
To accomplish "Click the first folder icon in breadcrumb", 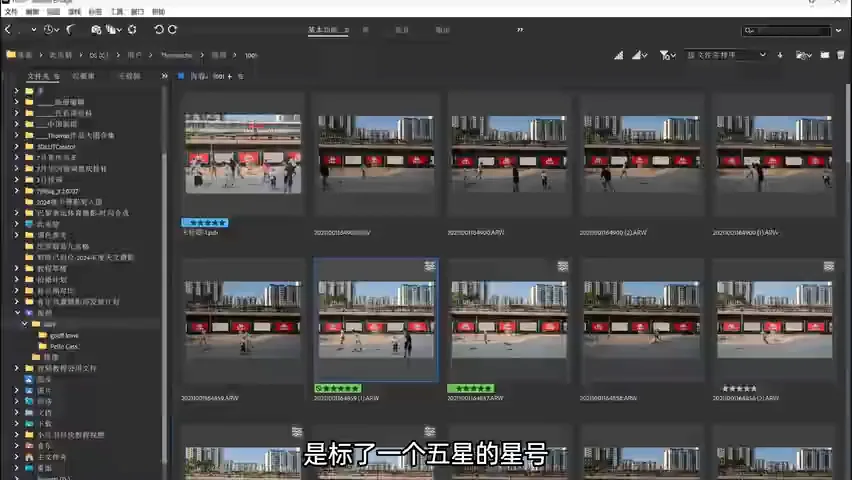I will [11, 55].
